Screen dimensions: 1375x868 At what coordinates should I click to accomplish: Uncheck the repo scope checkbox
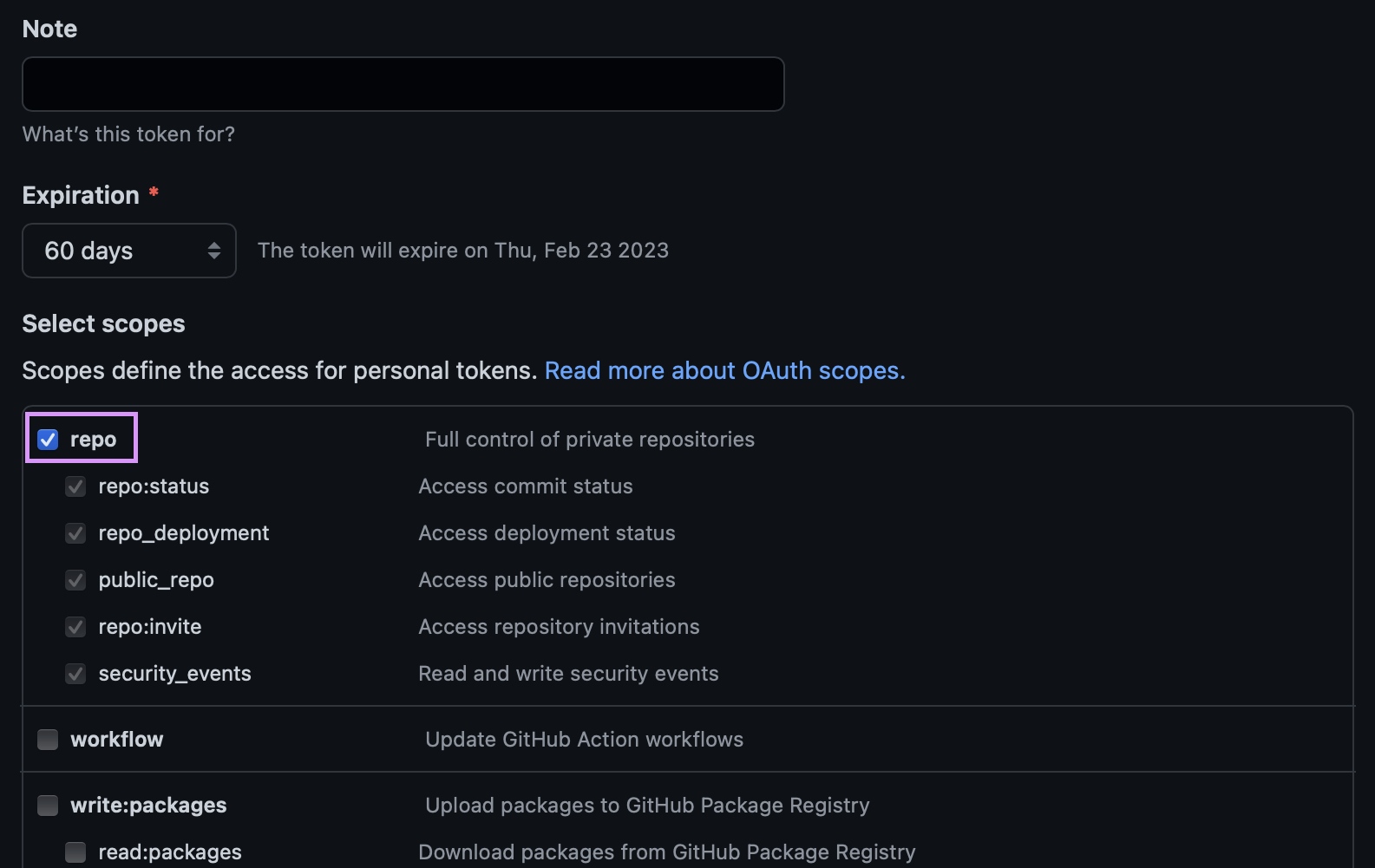click(x=48, y=440)
